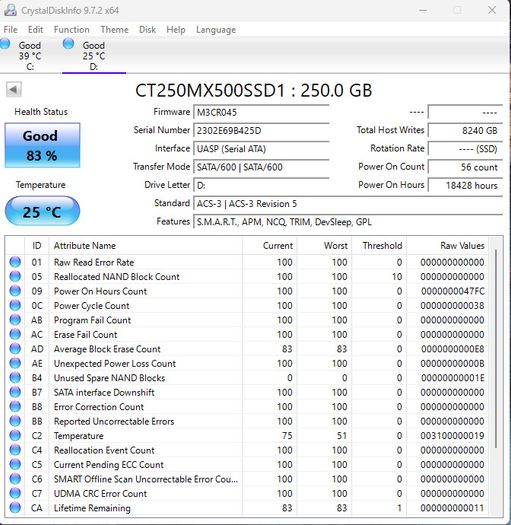The image size is (511, 525).
Task: Click status orb of Average Block Erase Count
Action: [x=15, y=349]
